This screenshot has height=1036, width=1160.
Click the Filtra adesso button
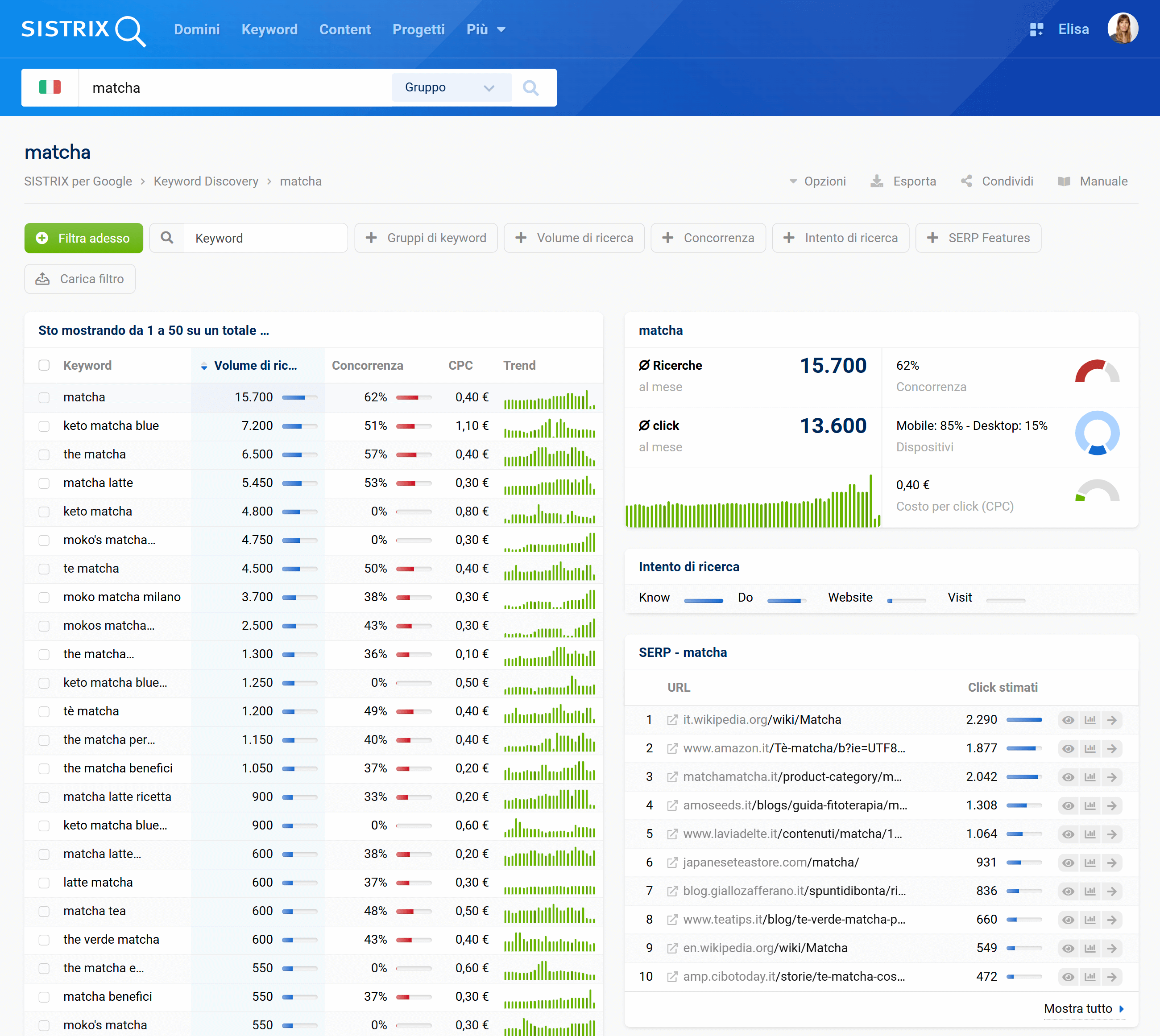pos(84,238)
